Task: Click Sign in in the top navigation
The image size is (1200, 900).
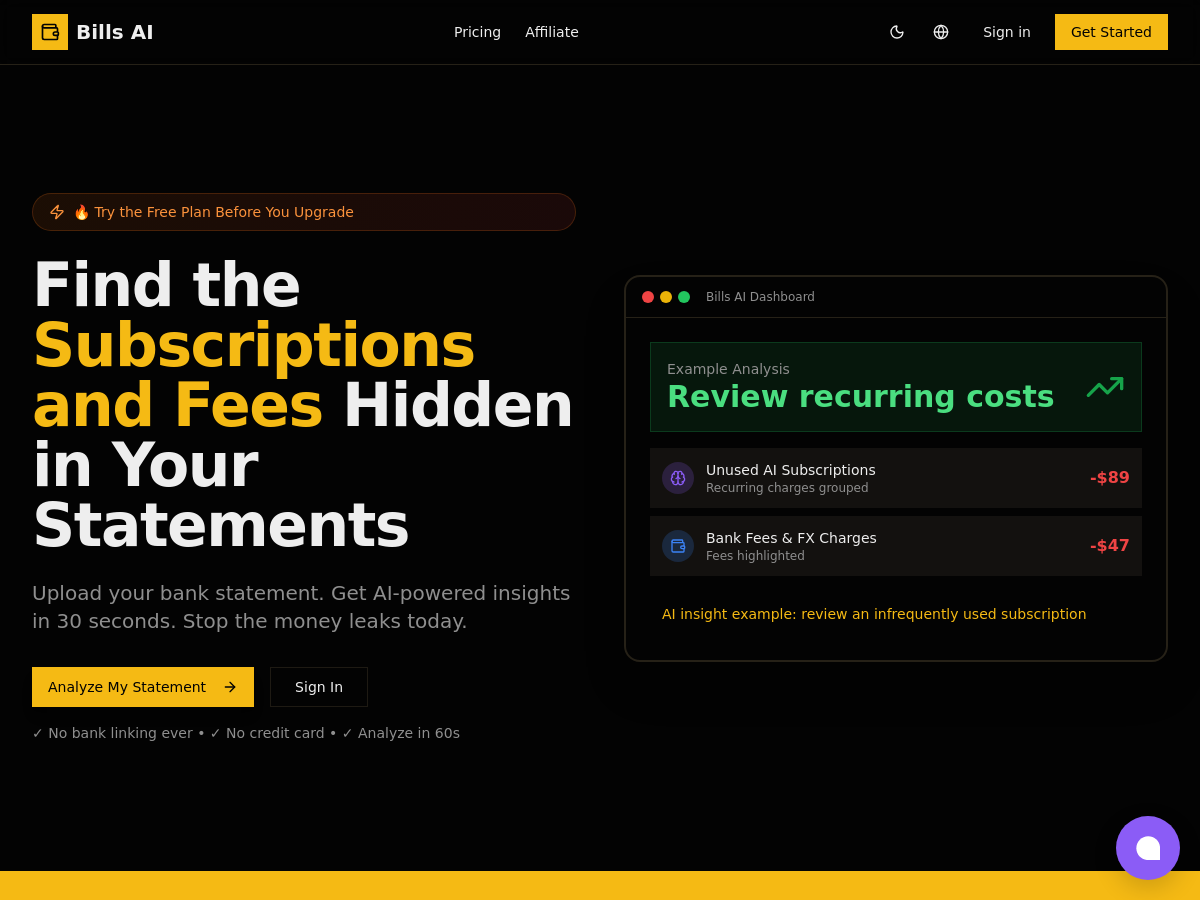Action: tap(1007, 32)
